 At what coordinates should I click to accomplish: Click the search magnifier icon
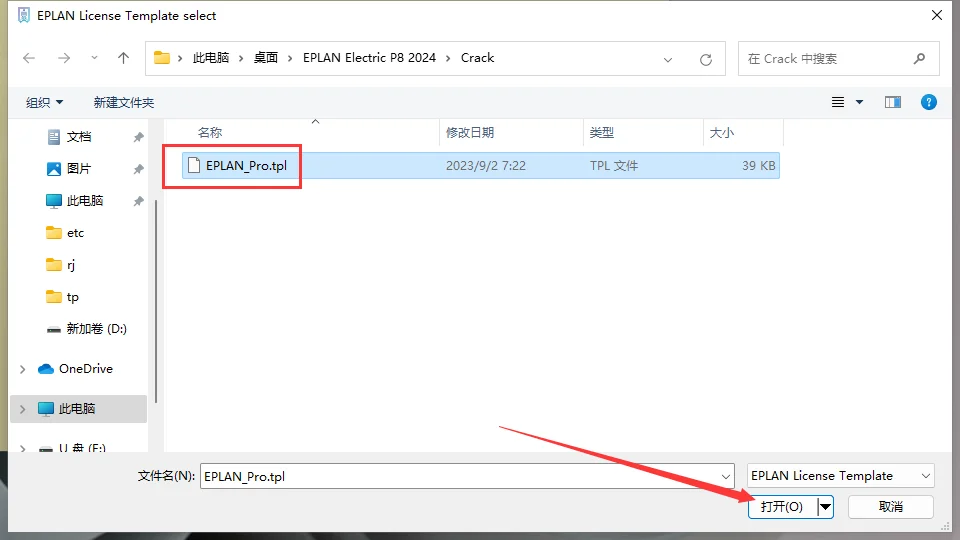click(x=919, y=59)
